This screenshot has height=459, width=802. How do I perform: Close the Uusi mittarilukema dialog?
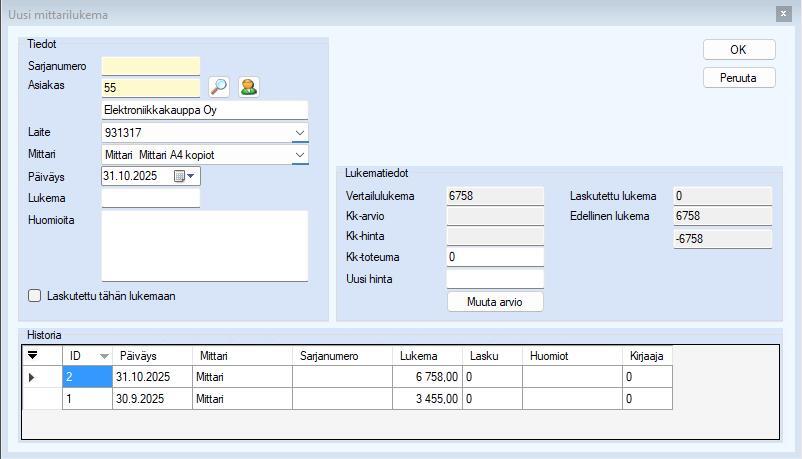[782, 14]
